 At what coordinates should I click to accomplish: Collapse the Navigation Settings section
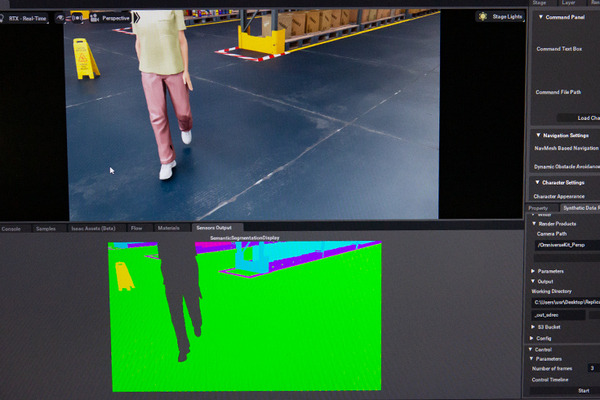533,134
